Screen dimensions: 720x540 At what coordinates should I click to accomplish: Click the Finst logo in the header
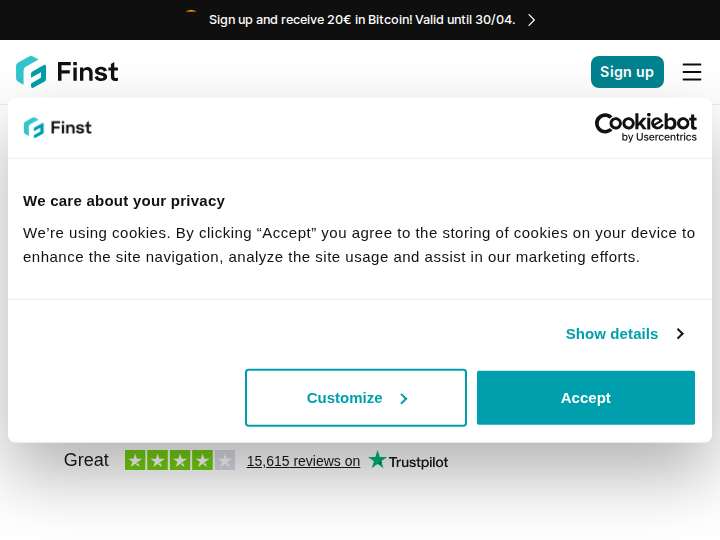pyautogui.click(x=67, y=72)
